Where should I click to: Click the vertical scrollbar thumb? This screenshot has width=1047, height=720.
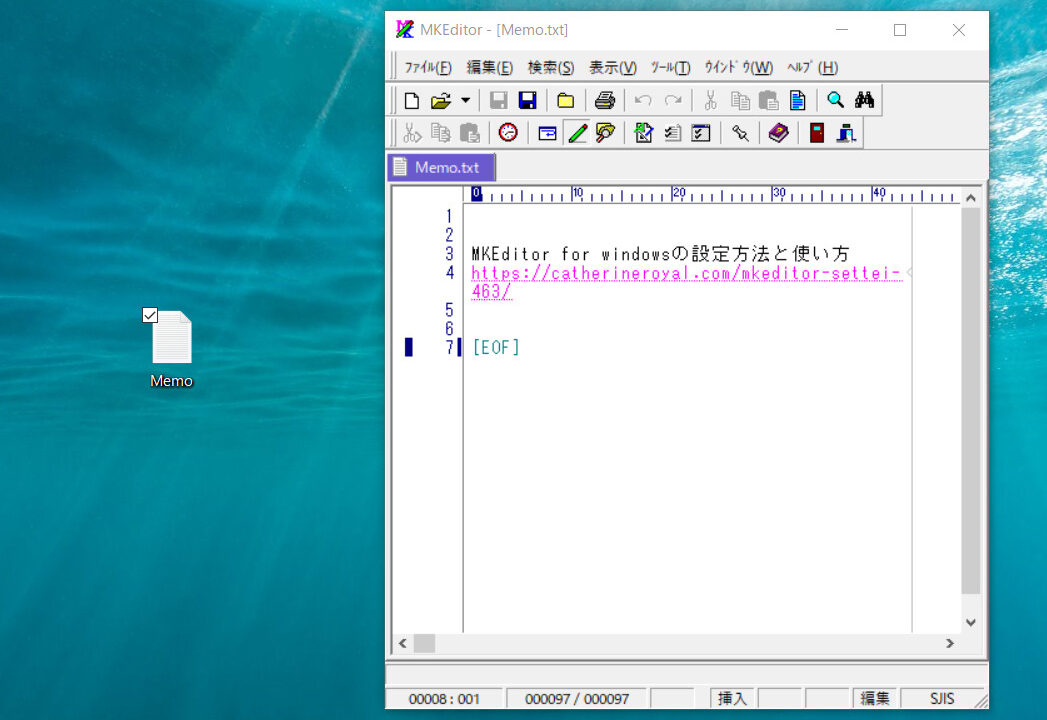(x=971, y=401)
